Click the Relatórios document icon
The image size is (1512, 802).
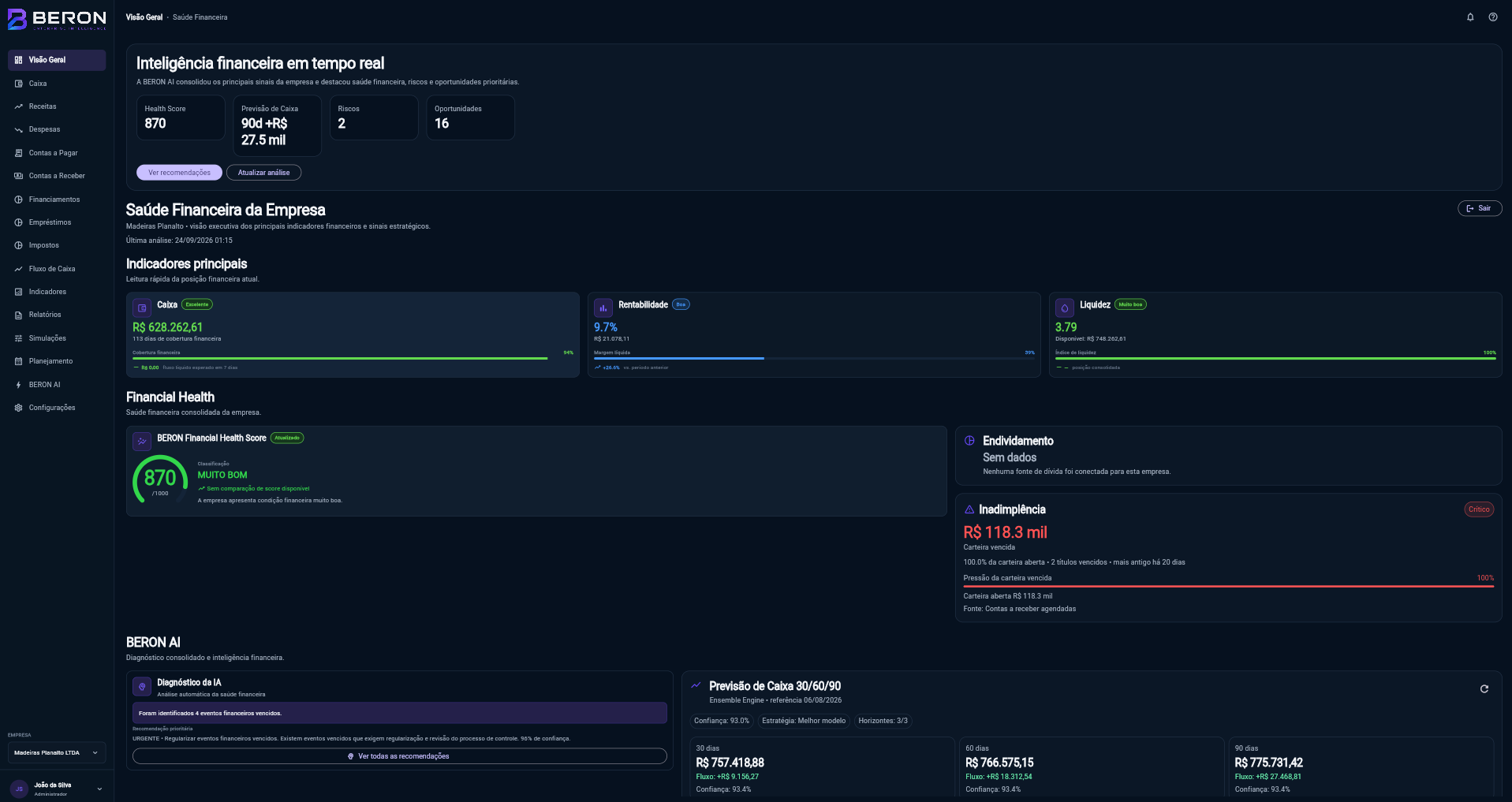[18, 315]
